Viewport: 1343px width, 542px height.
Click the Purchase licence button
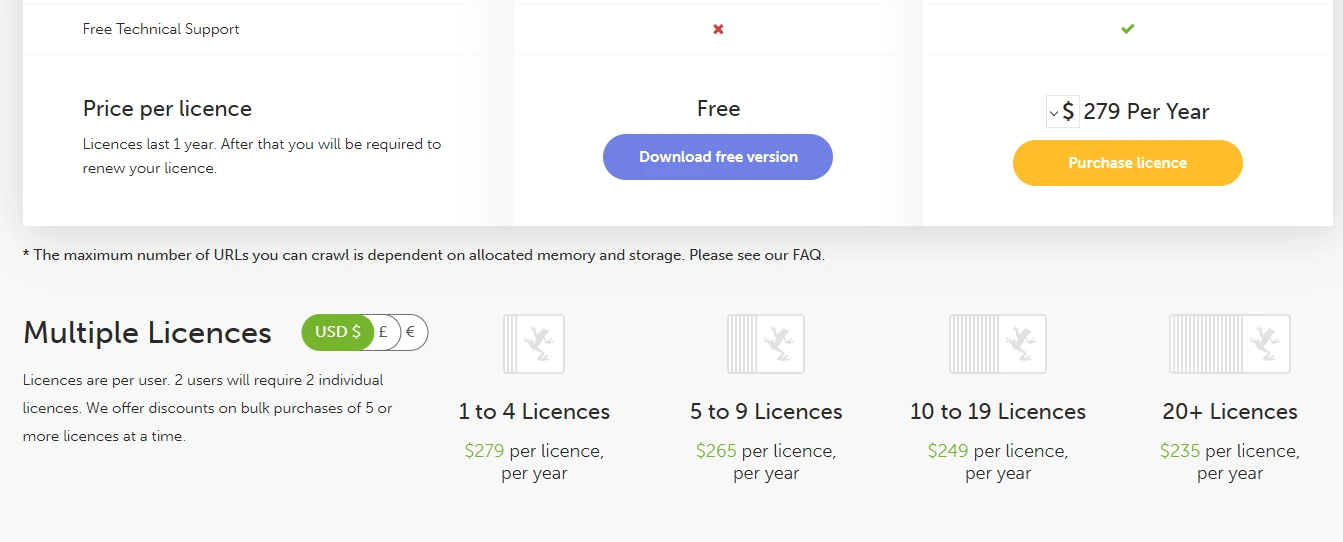[1128, 163]
